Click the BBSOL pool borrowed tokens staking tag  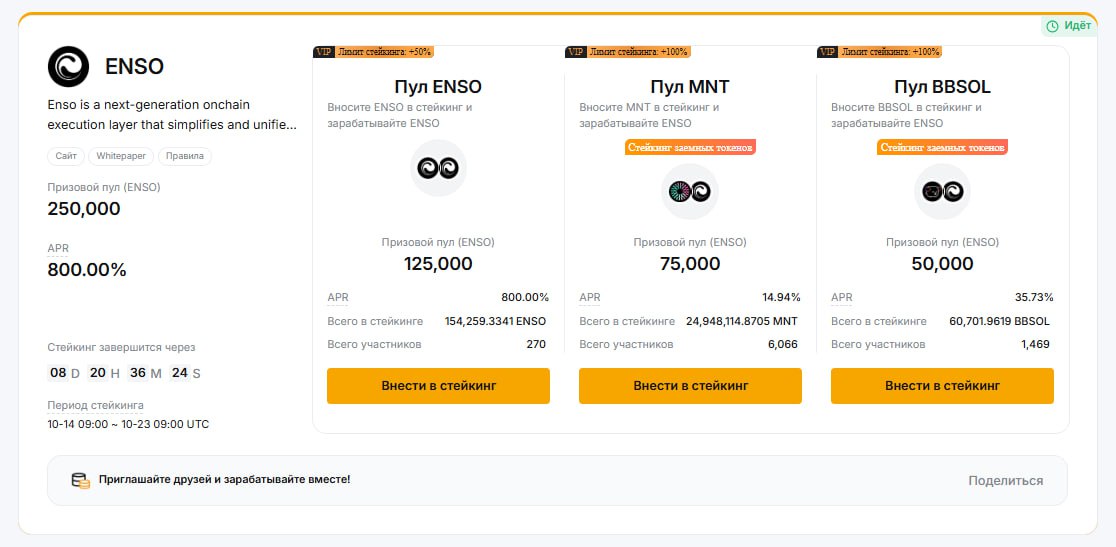[942, 147]
